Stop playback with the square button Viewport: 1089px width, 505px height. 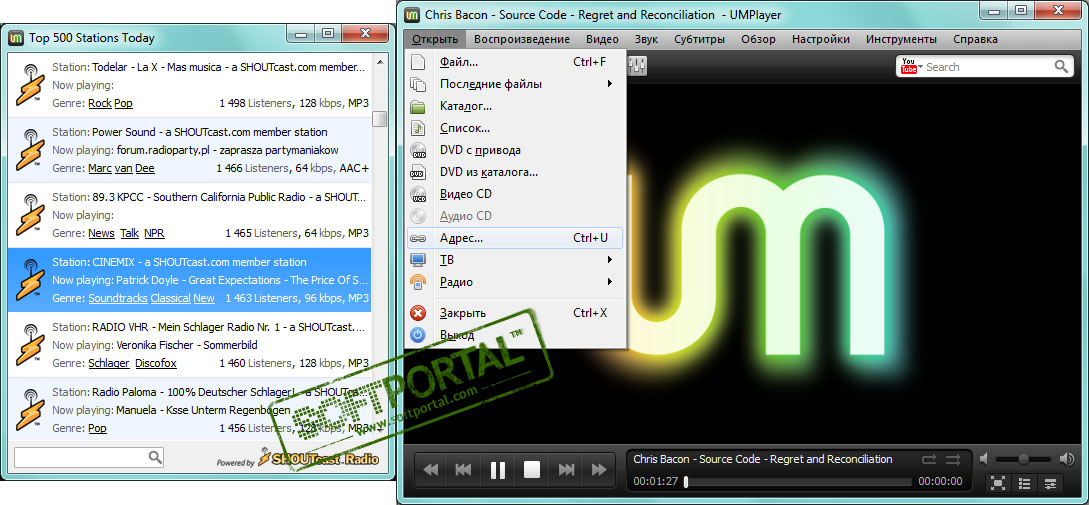532,470
